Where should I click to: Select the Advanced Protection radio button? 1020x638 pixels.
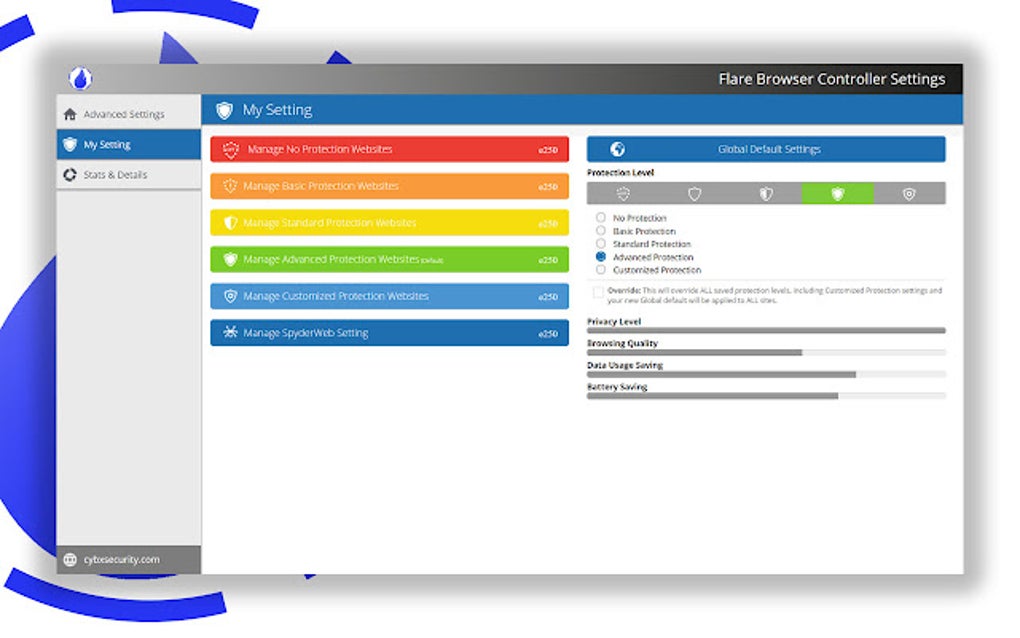click(x=600, y=257)
